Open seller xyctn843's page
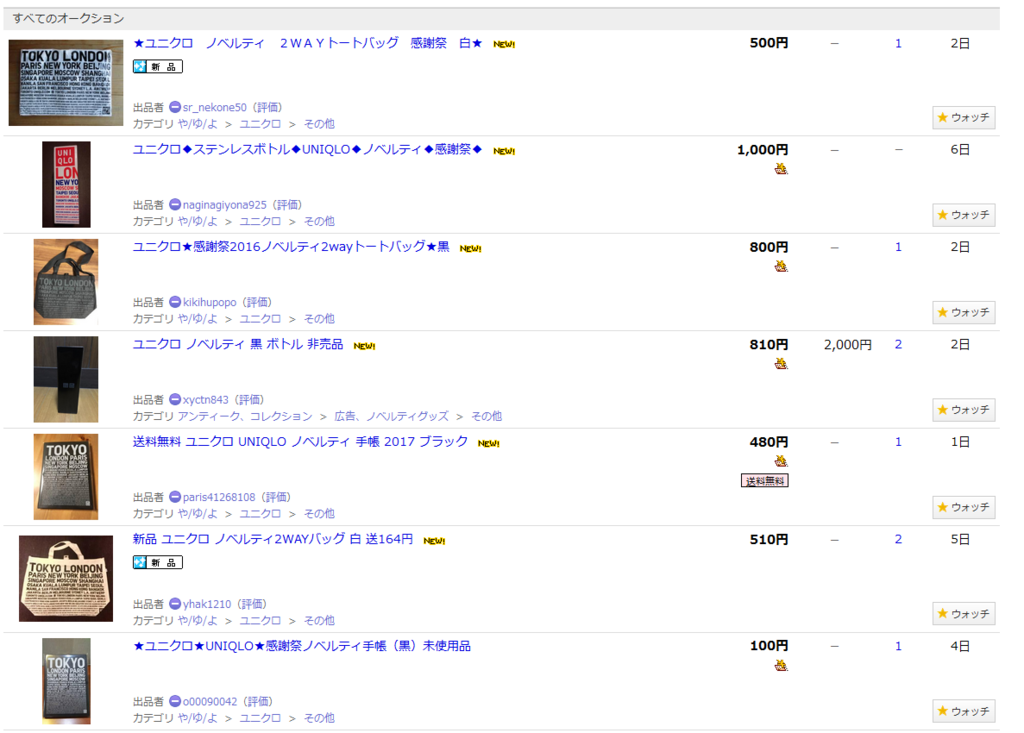 (206, 399)
